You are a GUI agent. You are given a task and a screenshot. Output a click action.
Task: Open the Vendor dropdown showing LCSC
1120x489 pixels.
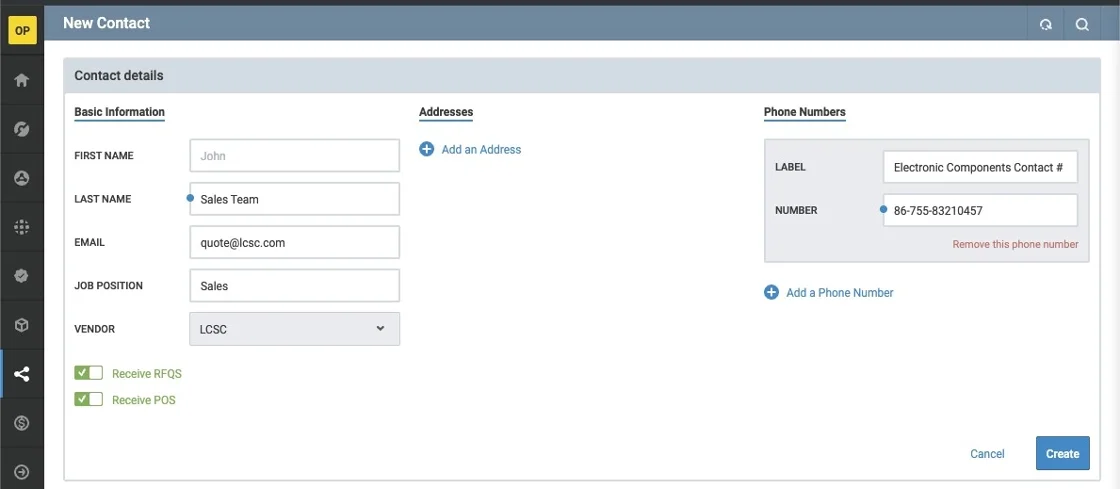point(294,329)
